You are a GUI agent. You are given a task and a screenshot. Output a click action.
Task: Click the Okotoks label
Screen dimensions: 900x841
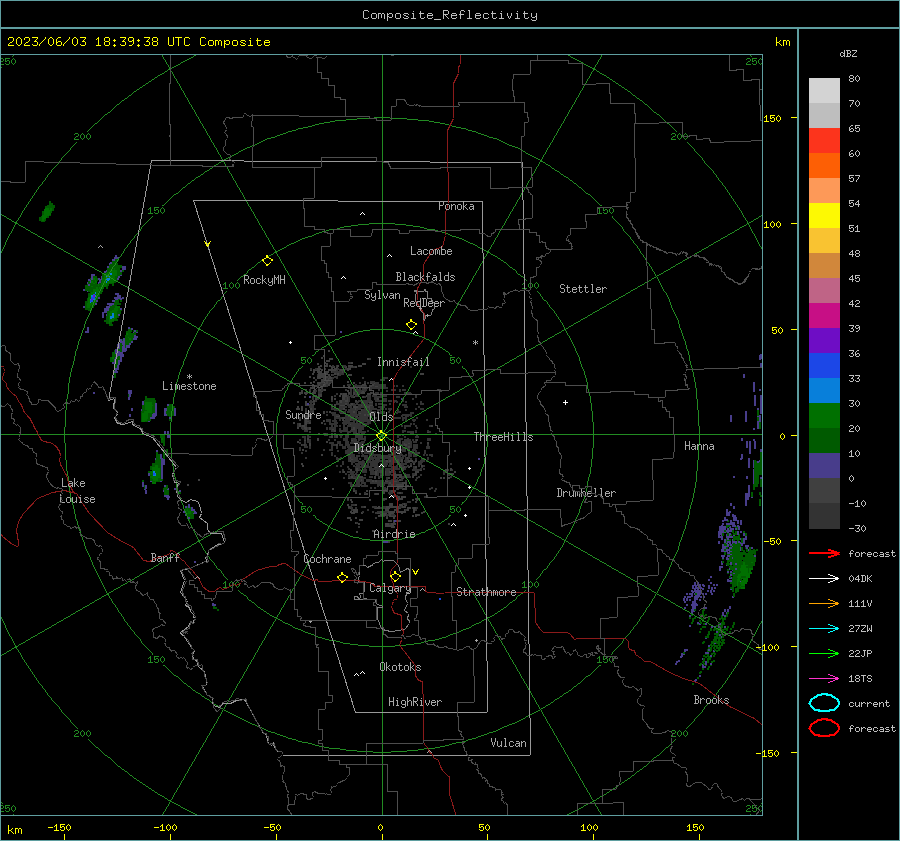coord(400,667)
